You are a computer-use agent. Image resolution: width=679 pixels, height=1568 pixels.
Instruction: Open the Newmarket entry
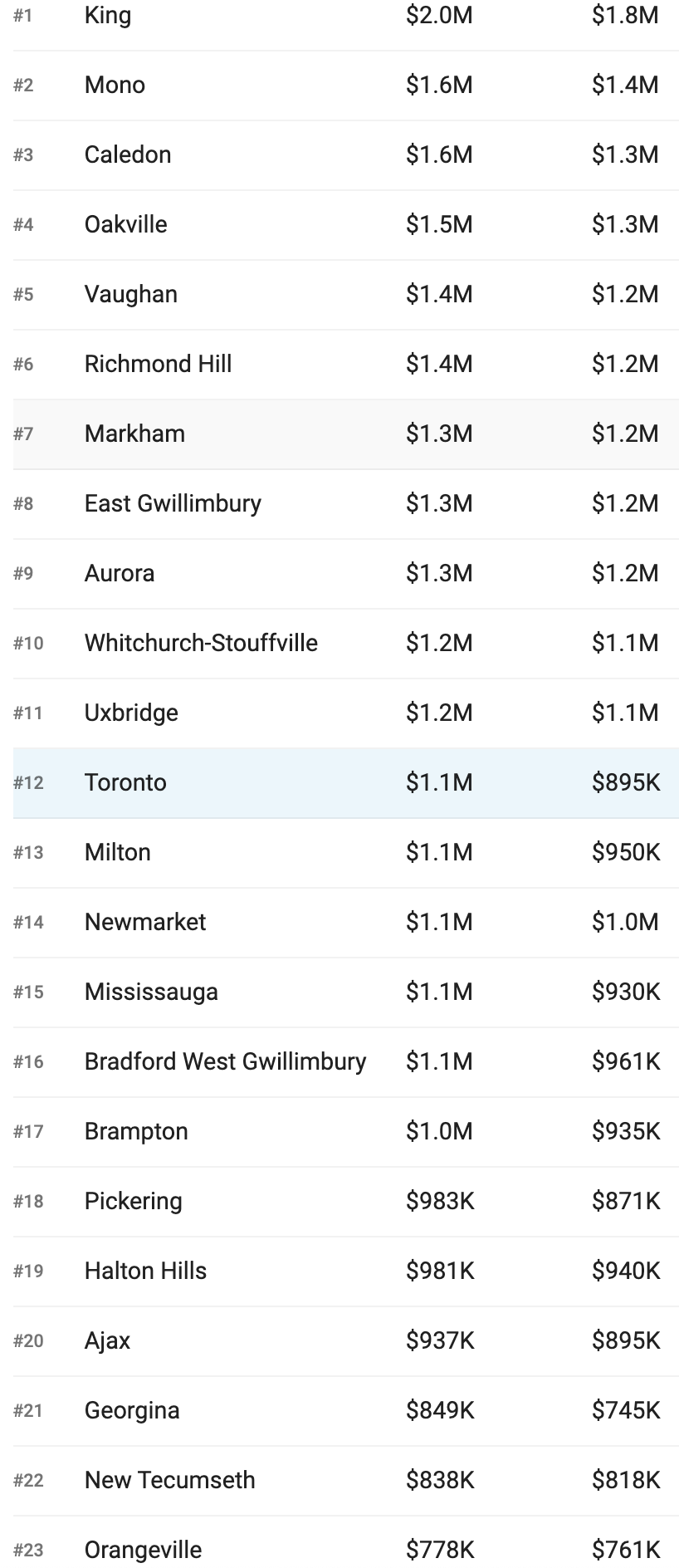point(145,922)
